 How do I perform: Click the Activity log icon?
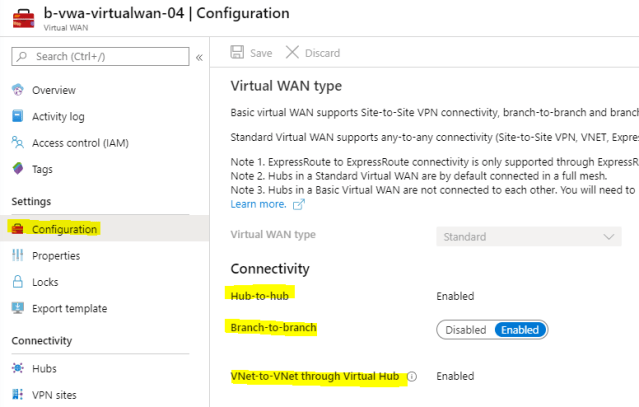(18, 117)
